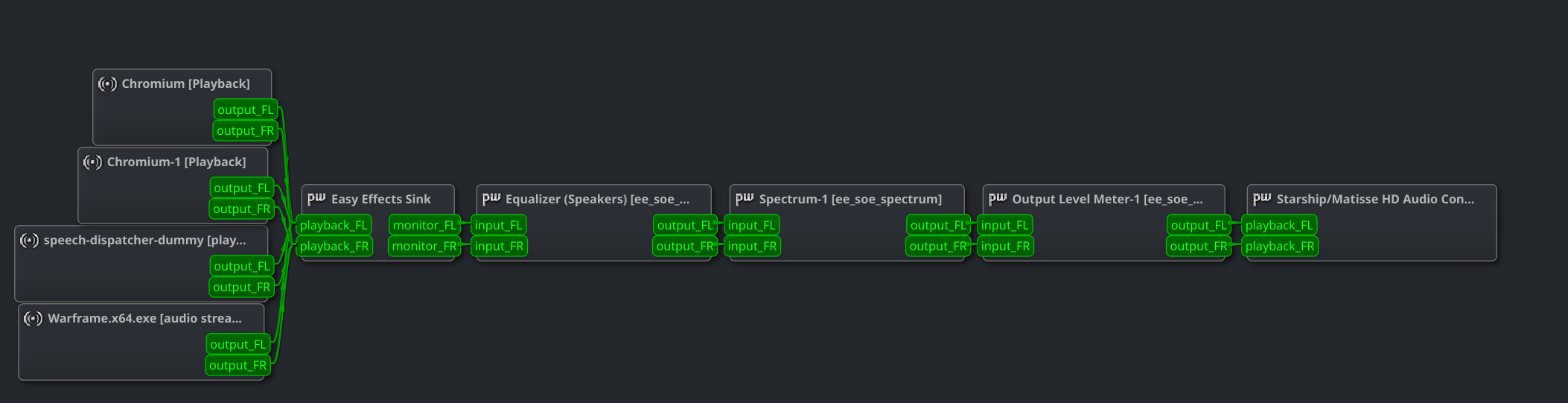Select output_FL port of Warframe.x64.exe
This screenshot has width=1568, height=403.
tap(238, 344)
